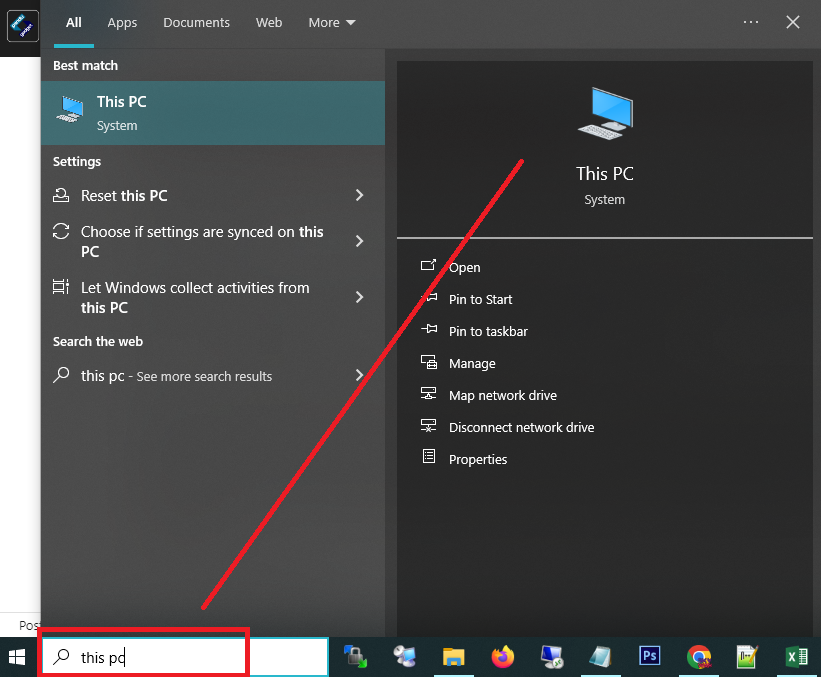Screen dimensions: 821x677
Task: Click Pin to Start action
Action: (x=480, y=299)
